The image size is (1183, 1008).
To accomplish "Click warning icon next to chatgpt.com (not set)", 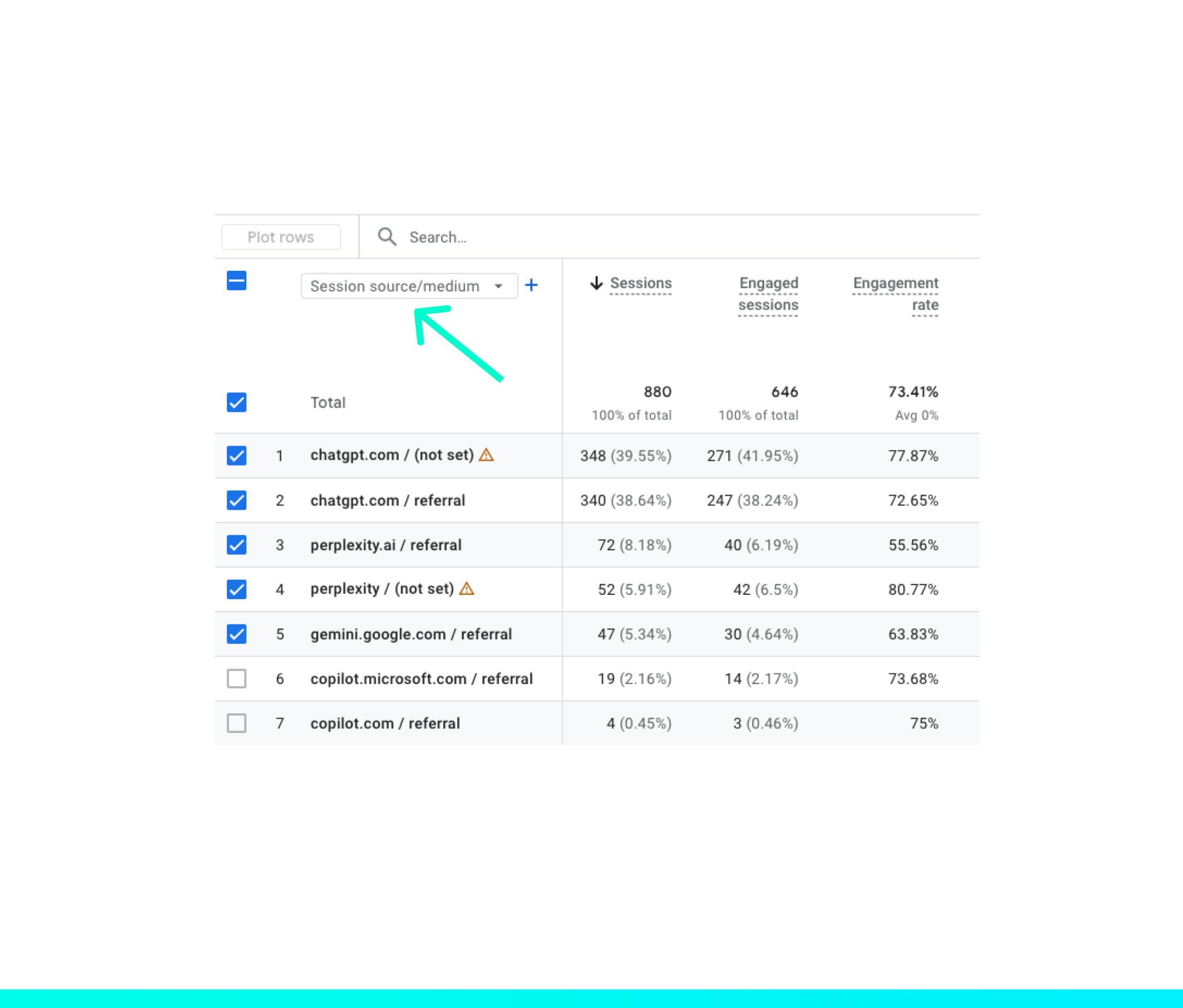I will [x=486, y=455].
